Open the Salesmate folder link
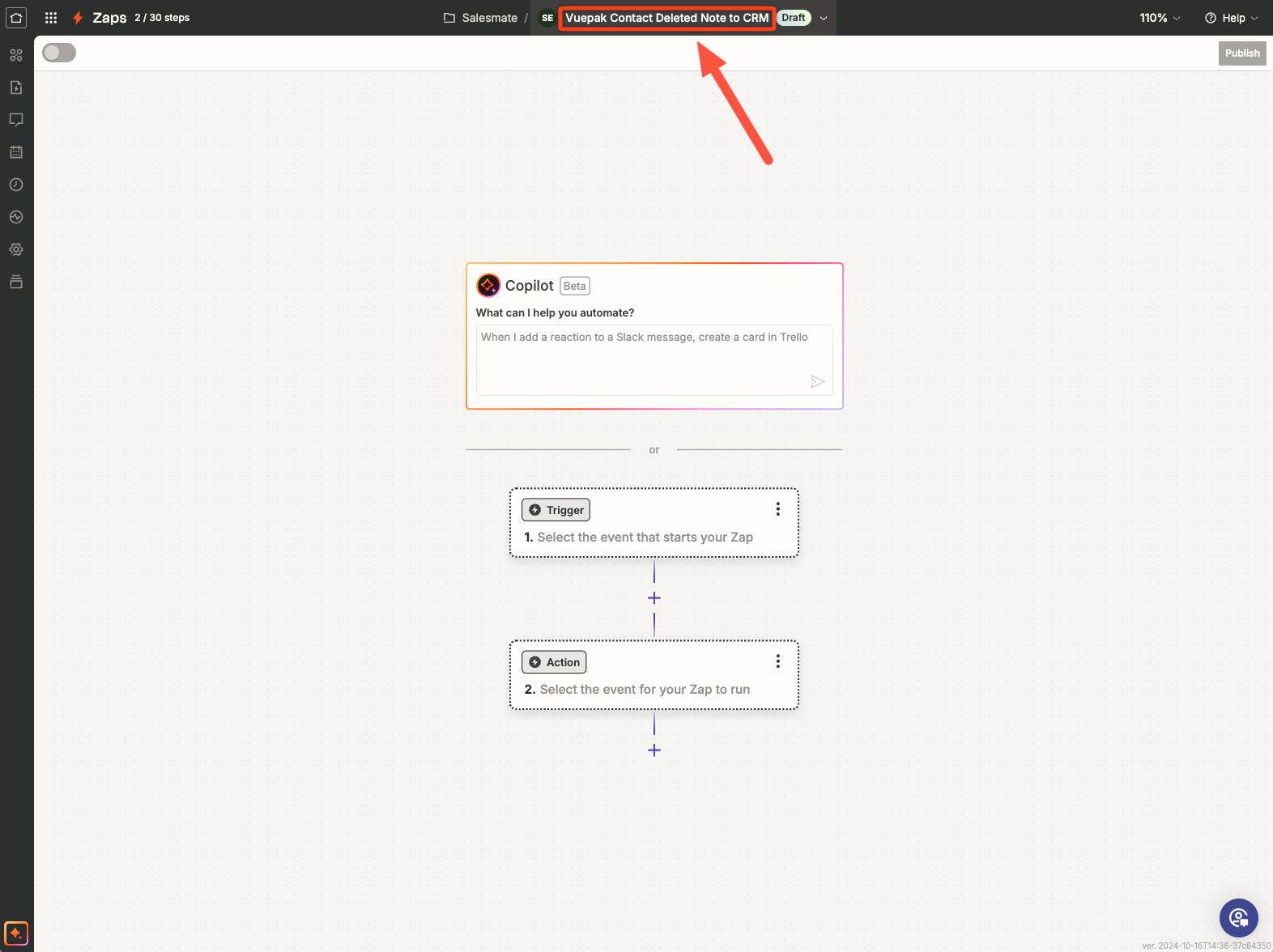1273x952 pixels. (x=481, y=18)
